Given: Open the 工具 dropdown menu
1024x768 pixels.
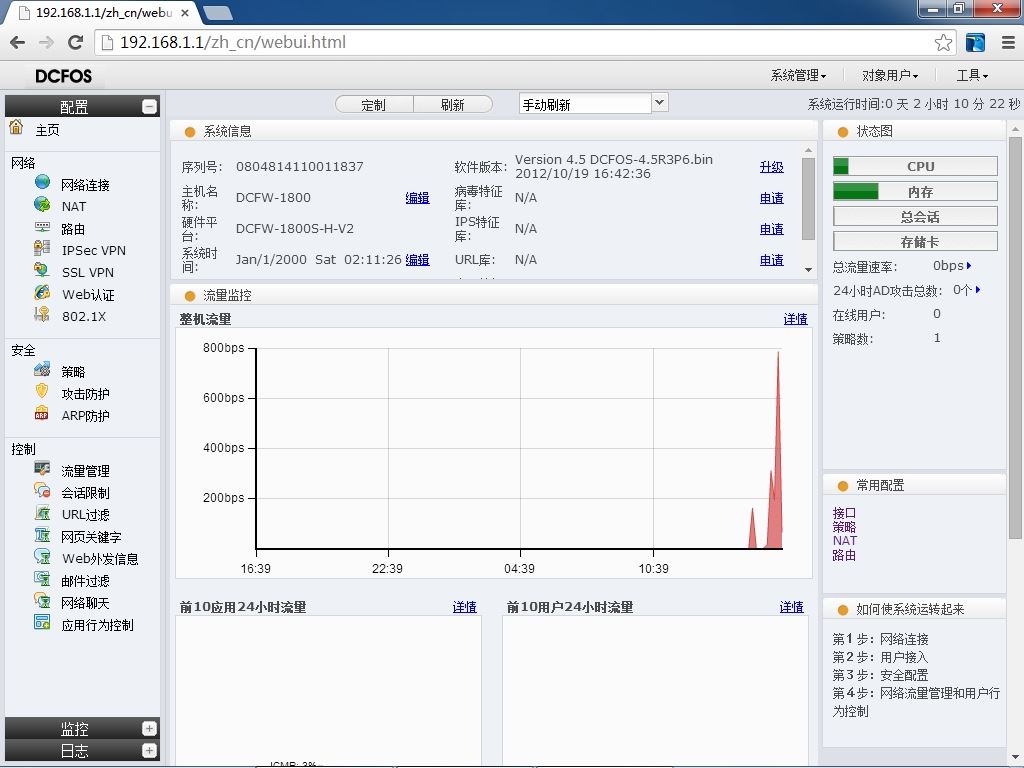Looking at the screenshot, I should [972, 76].
